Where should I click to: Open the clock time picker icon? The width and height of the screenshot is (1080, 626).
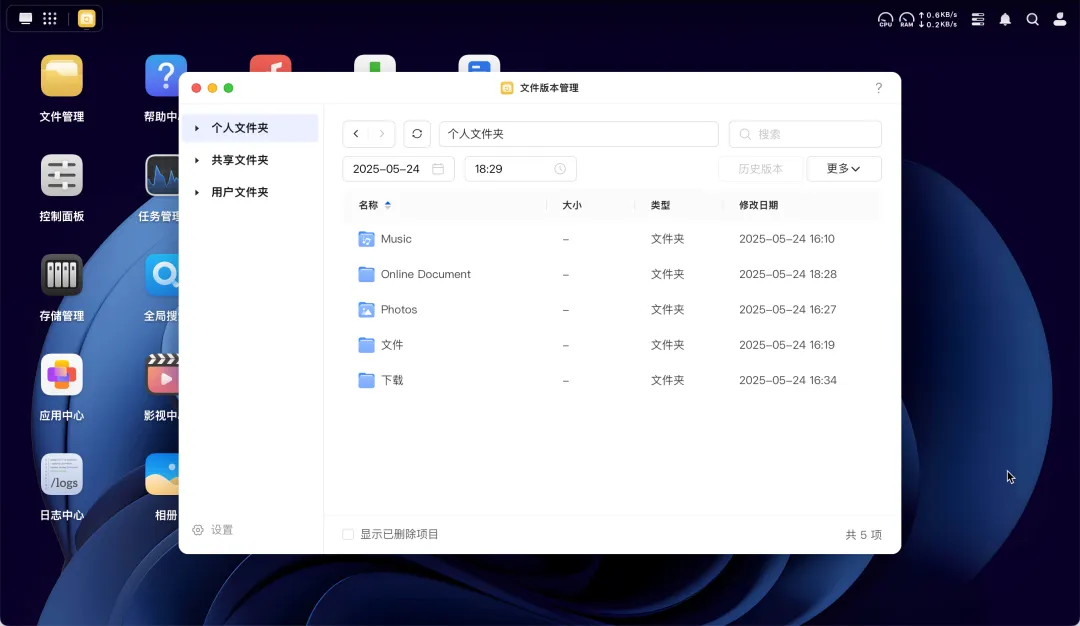tap(560, 169)
